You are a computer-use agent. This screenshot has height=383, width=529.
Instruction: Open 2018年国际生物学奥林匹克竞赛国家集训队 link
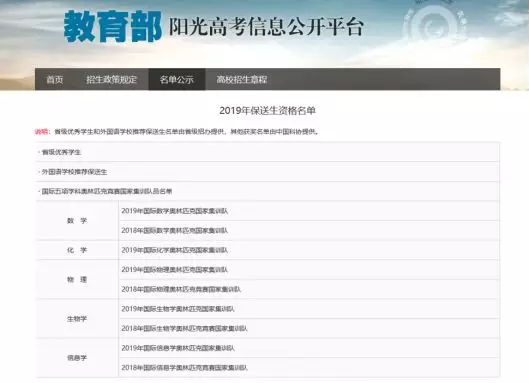185,328
